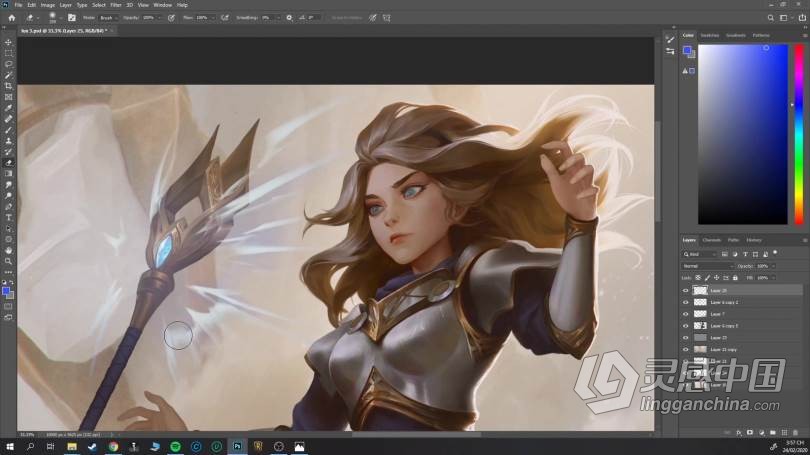
Task: Select the History Brush tool
Action: pos(8,152)
